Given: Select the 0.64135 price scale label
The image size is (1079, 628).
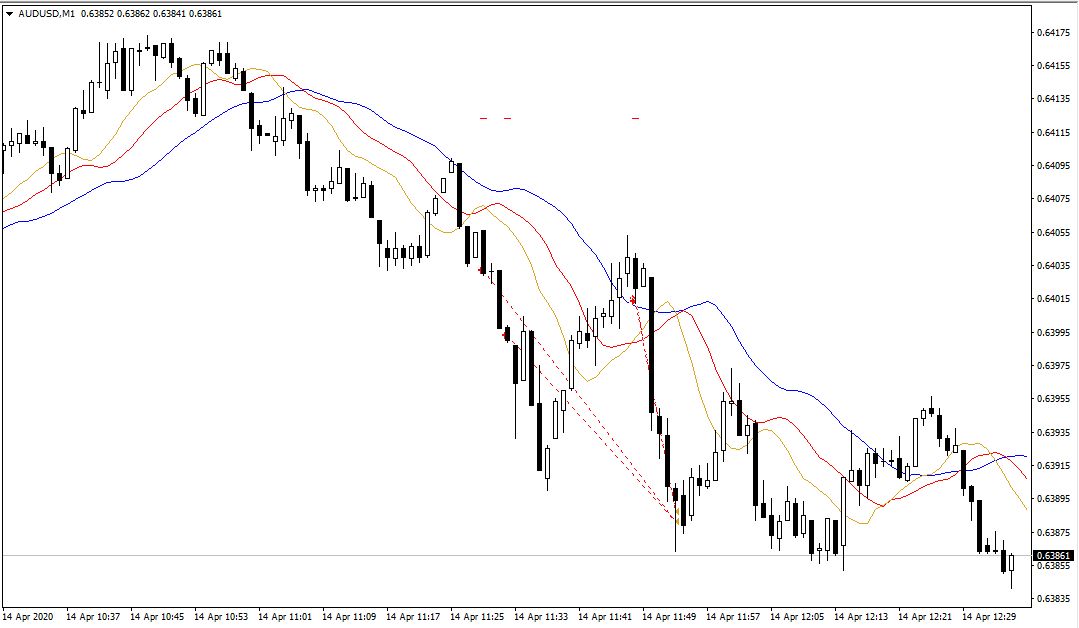Looking at the screenshot, I should point(1053,98).
